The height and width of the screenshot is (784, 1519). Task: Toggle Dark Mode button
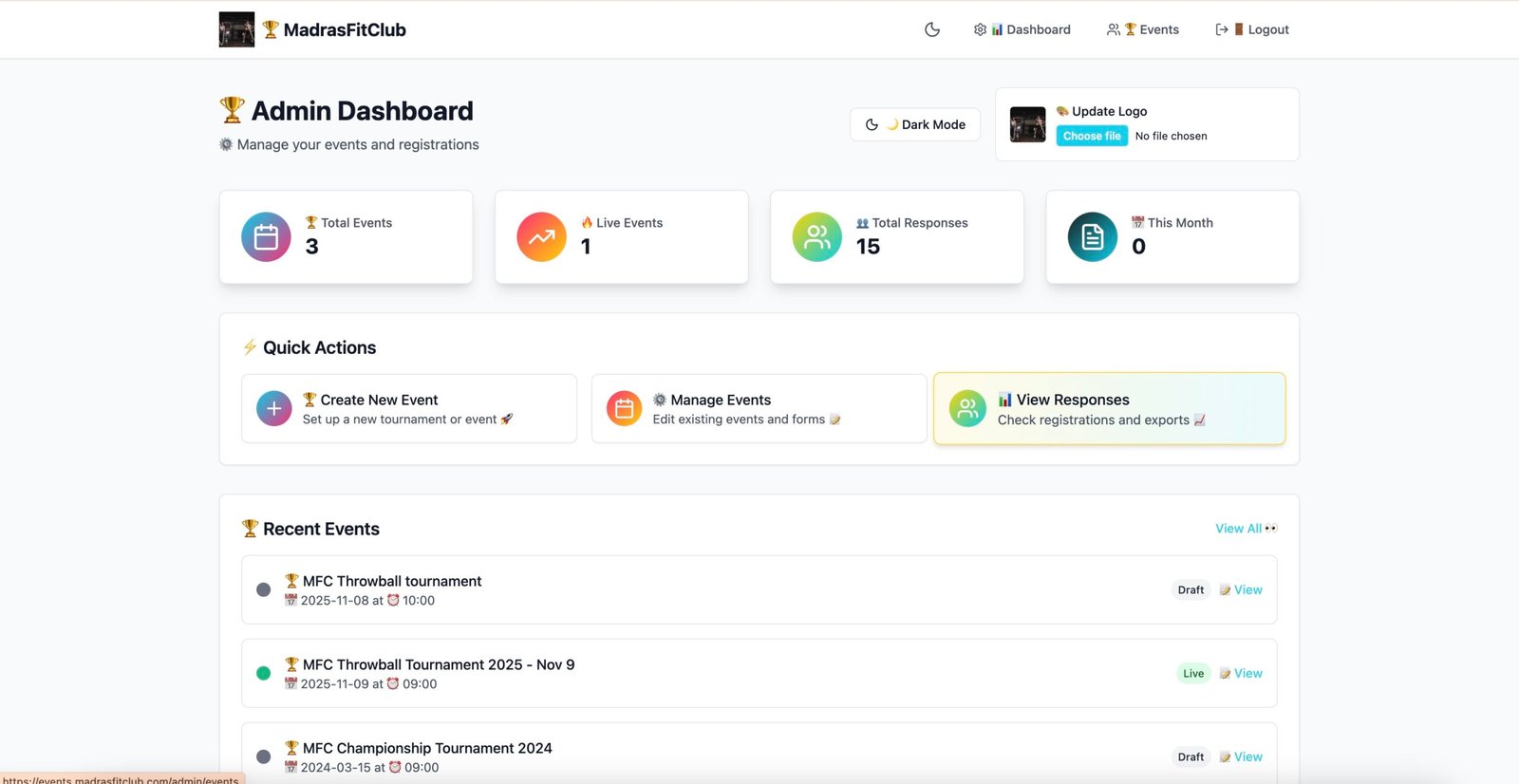[x=915, y=124]
